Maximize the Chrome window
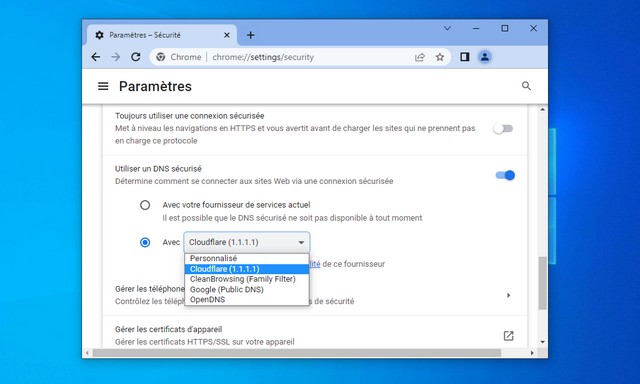 coord(504,29)
